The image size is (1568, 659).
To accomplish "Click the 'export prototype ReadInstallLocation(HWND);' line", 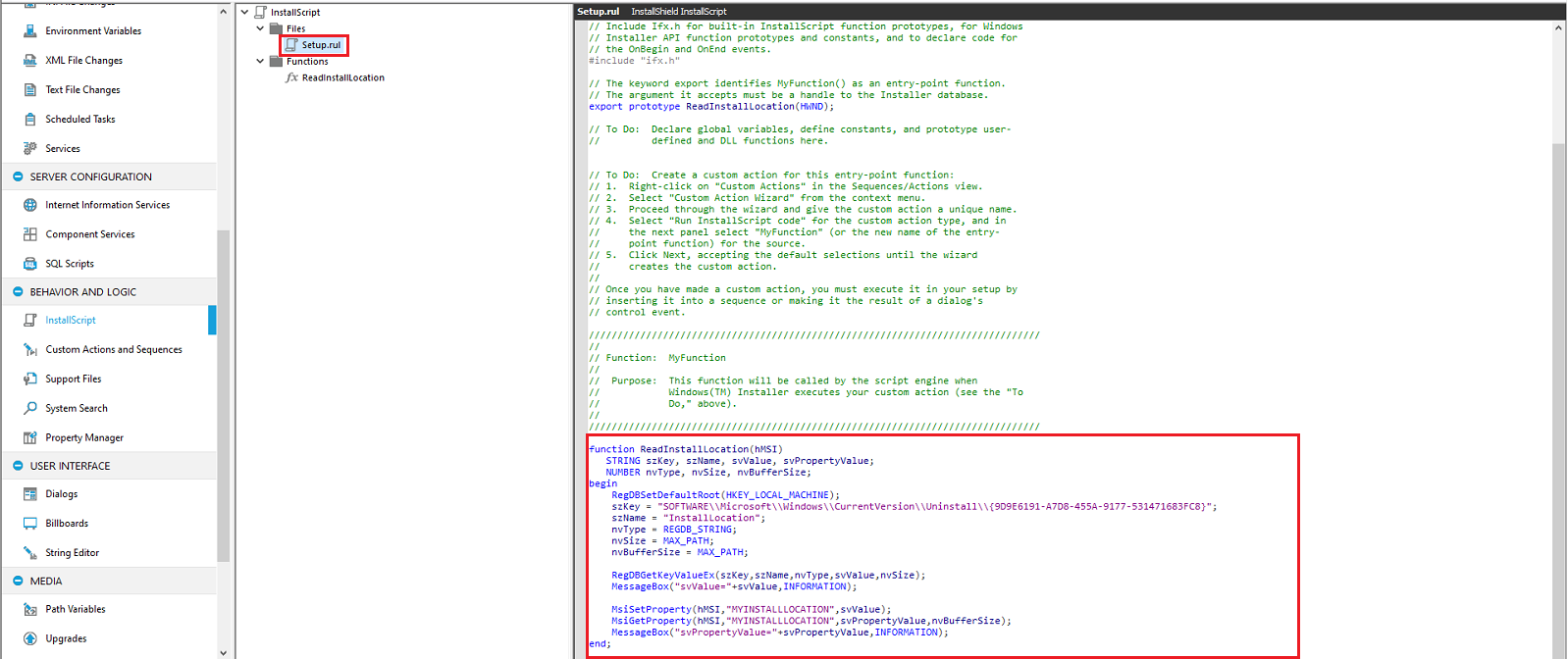I will coord(711,107).
